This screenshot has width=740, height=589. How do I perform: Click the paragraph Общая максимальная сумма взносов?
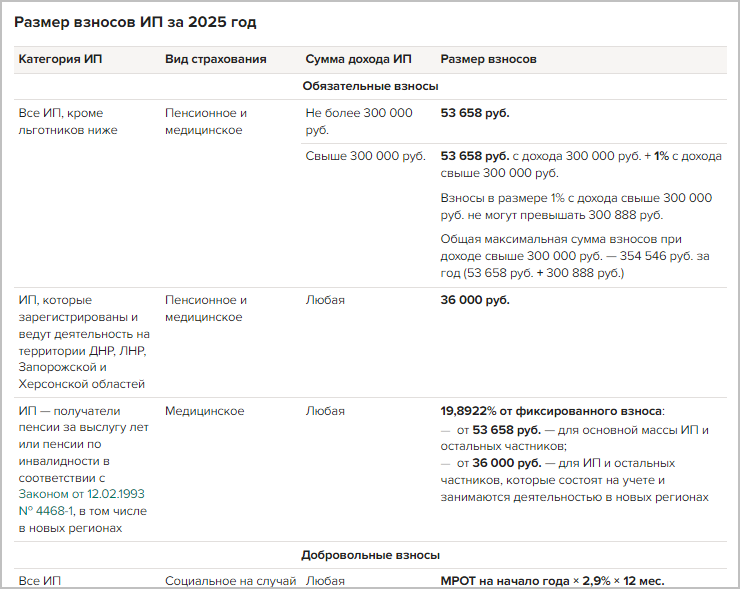(x=575, y=255)
